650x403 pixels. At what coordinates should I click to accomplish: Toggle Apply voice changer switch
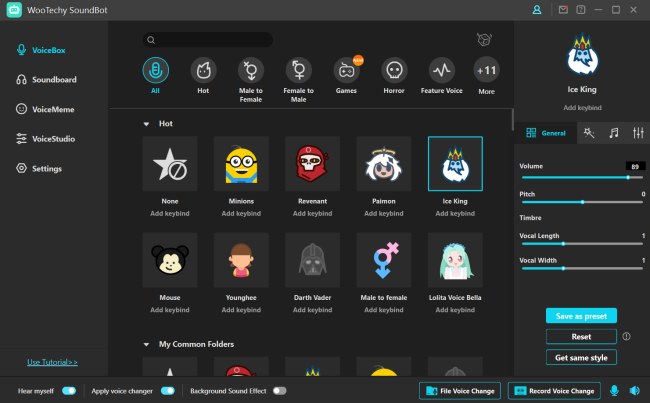[x=168, y=391]
